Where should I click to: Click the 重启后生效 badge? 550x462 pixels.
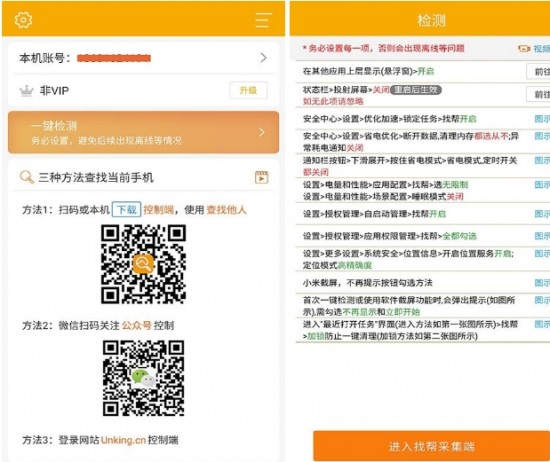coord(416,90)
